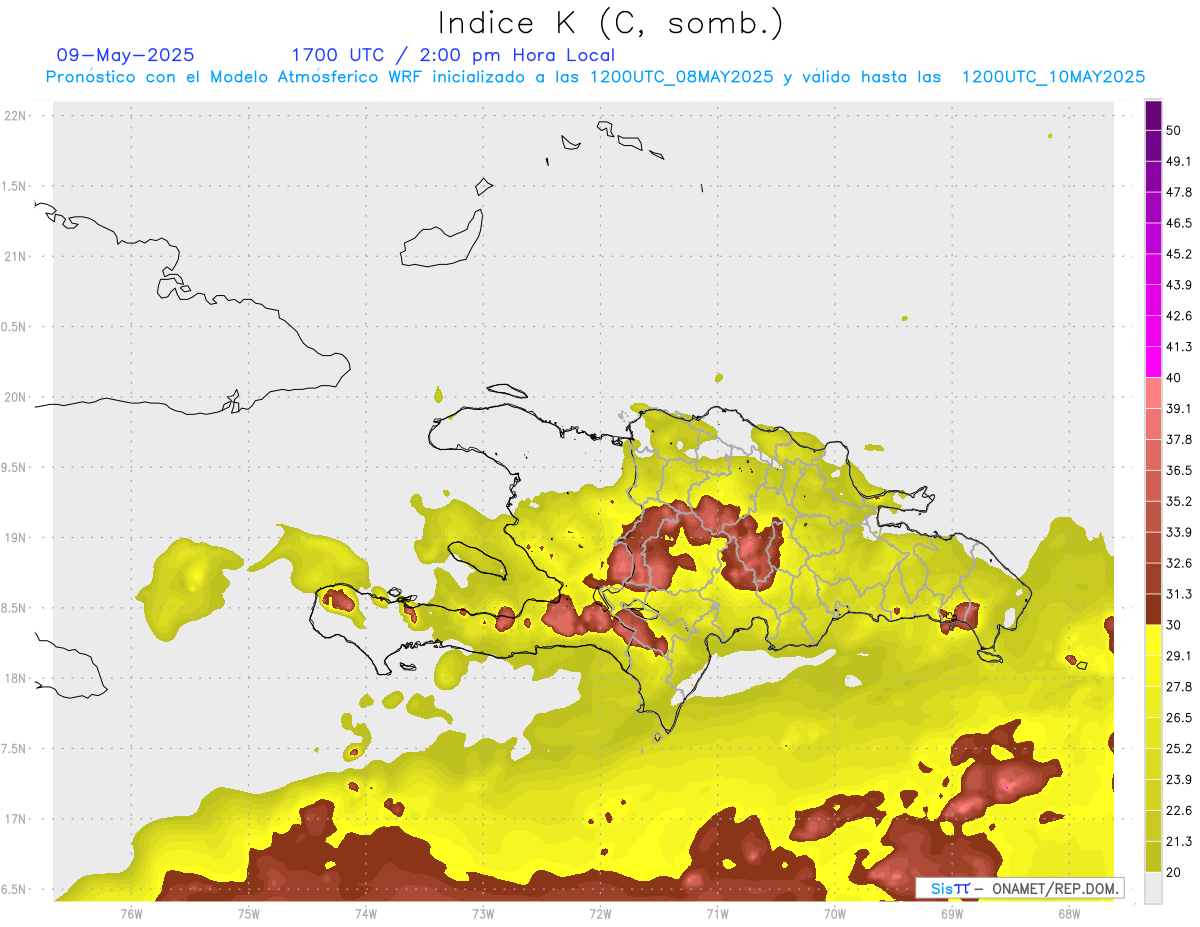
Task: Click the olive swatch between 20 and 21.3
Action: tap(1153, 857)
